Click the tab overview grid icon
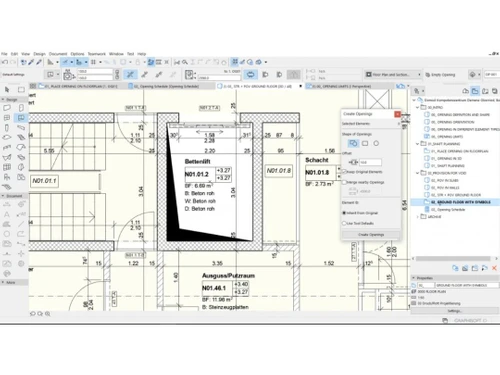 point(33,86)
